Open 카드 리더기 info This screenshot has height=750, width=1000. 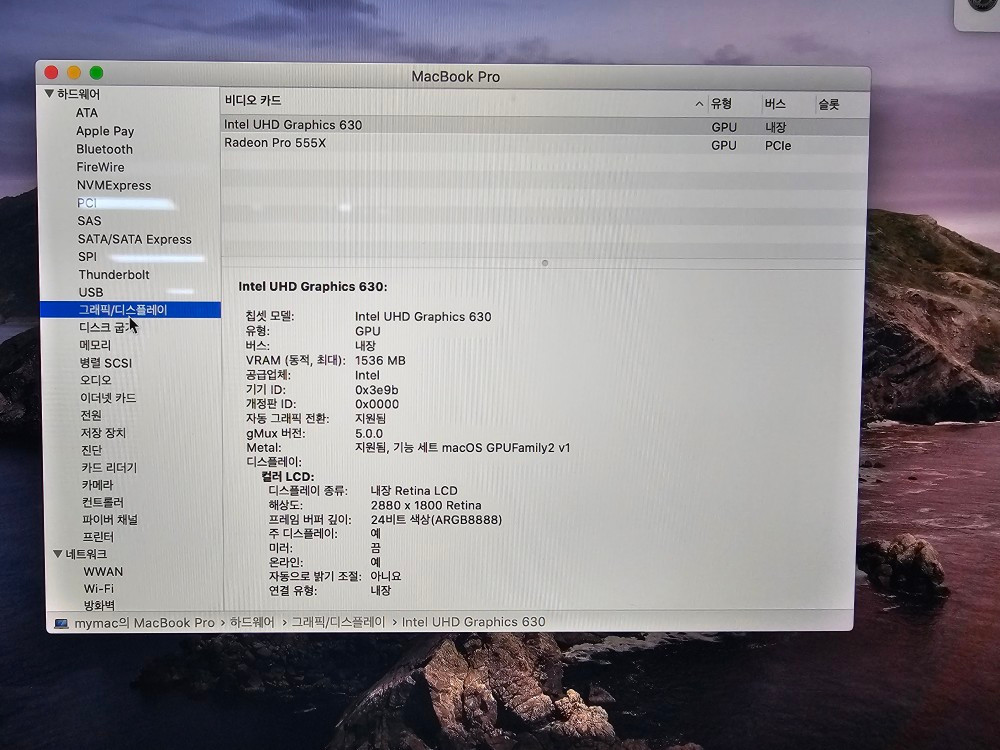point(109,467)
